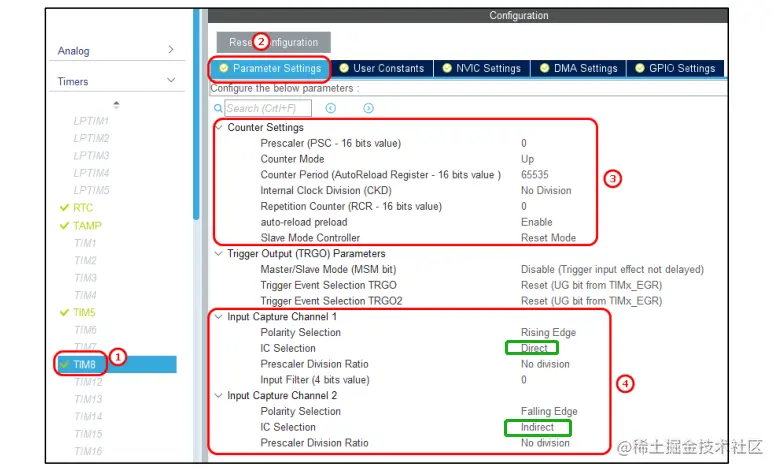Viewport: 778px width, 471px height.
Task: Select TIM15 in the list
Action: (88, 434)
